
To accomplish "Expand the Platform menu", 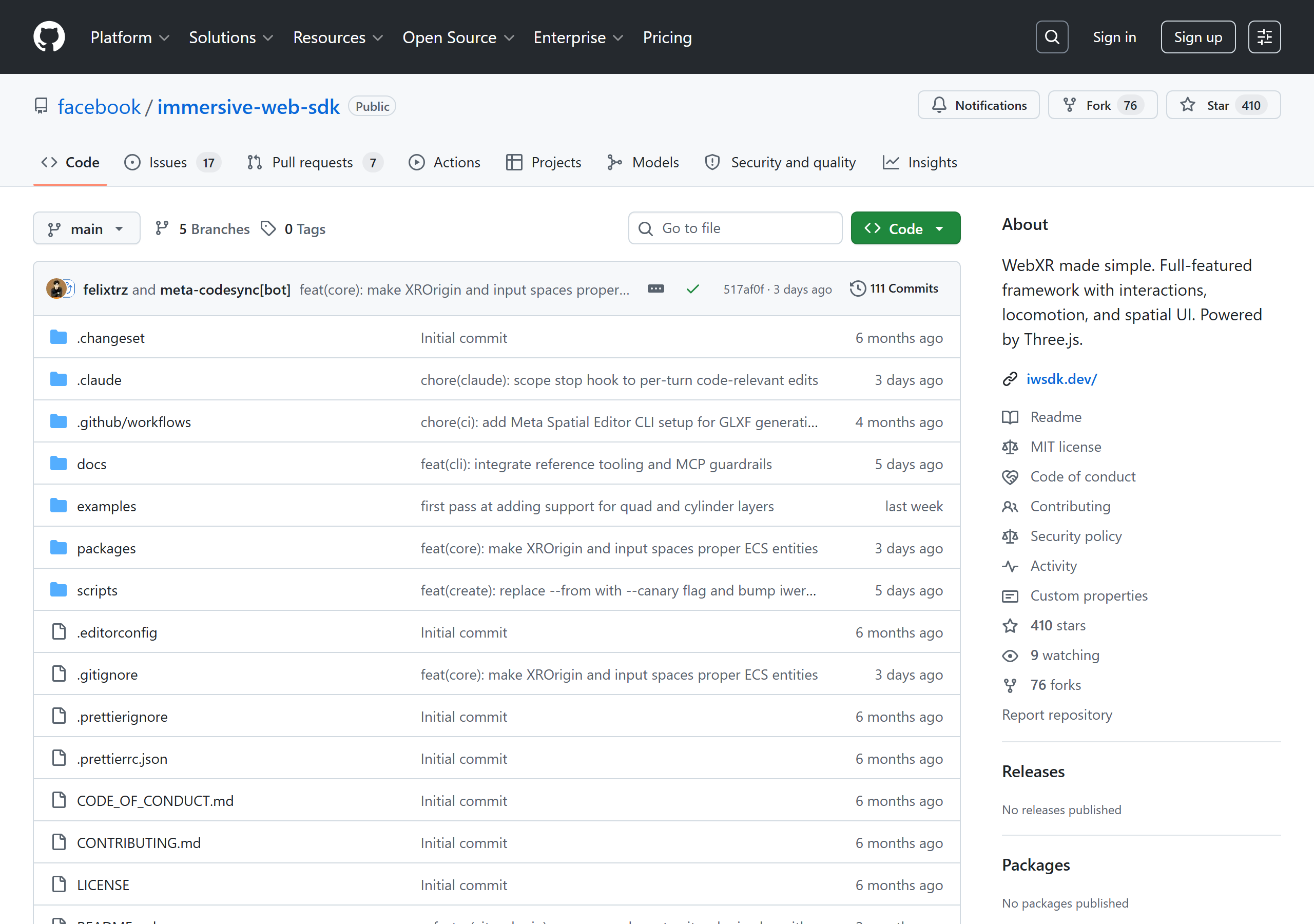I will (x=130, y=37).
